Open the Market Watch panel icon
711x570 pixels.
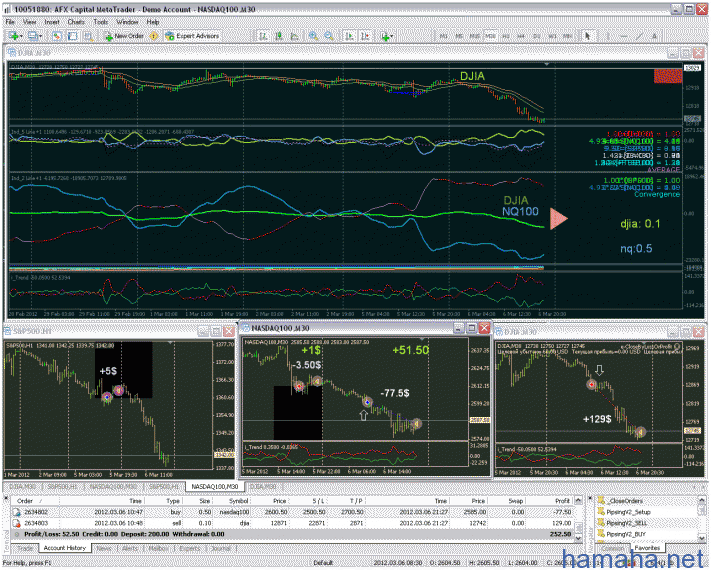[57, 36]
